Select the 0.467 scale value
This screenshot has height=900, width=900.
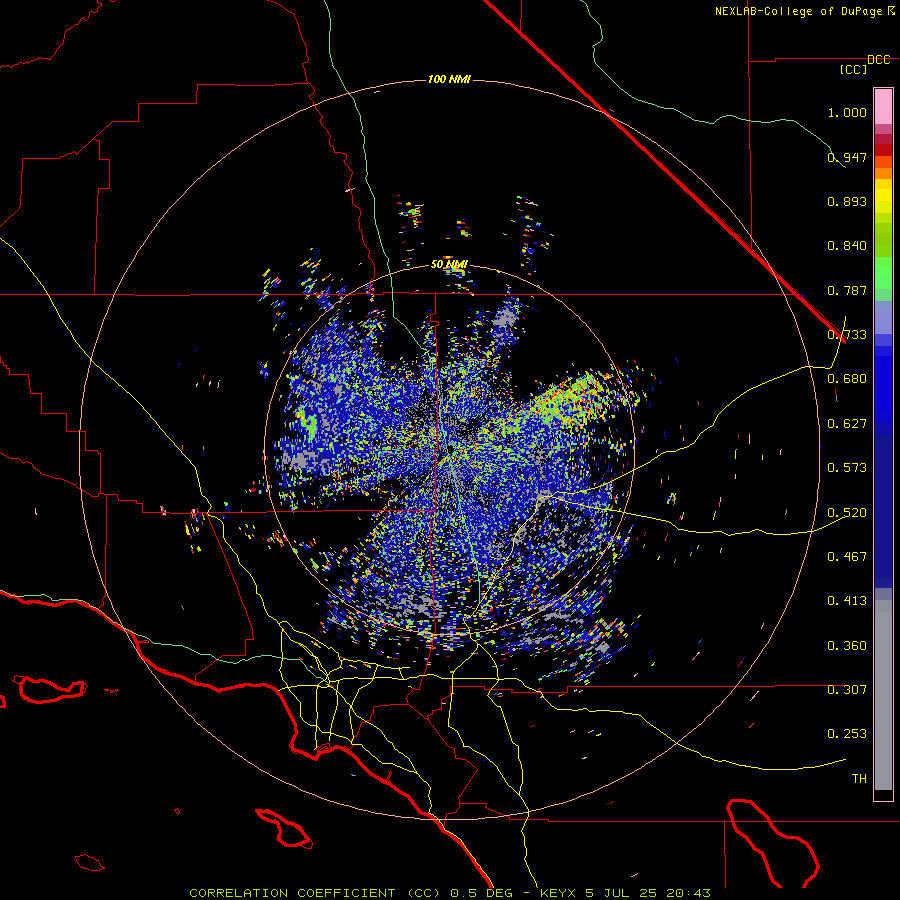point(847,557)
